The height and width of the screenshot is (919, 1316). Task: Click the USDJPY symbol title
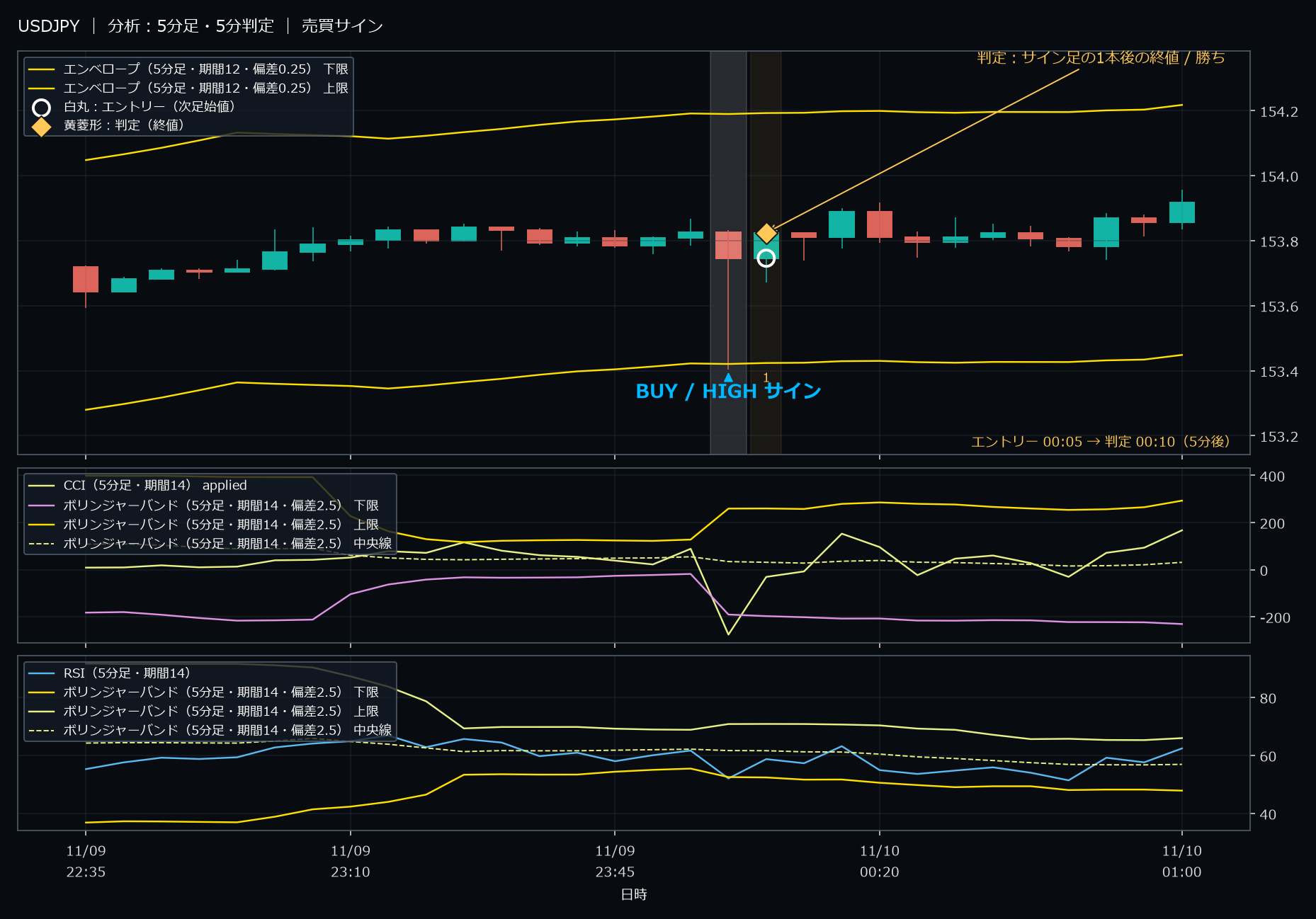(49, 26)
